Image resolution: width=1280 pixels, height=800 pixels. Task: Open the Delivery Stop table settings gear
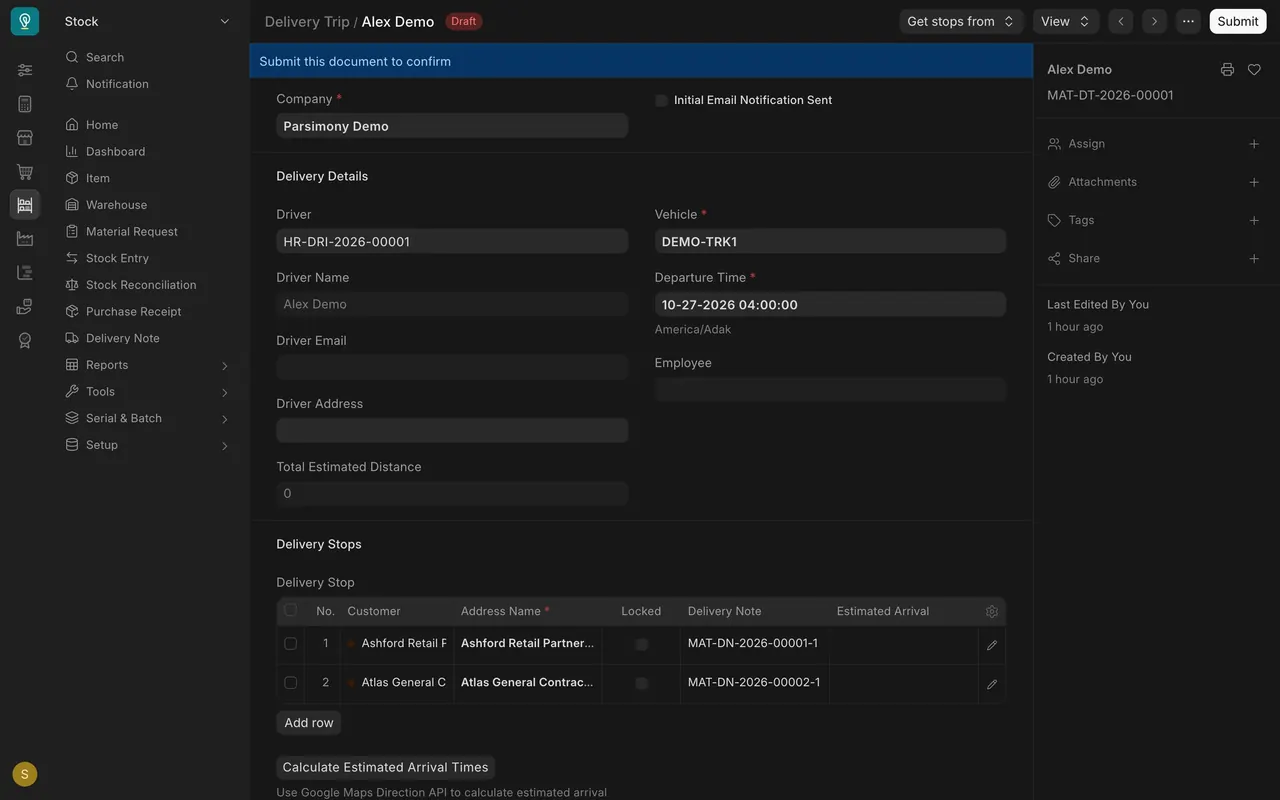[992, 611]
